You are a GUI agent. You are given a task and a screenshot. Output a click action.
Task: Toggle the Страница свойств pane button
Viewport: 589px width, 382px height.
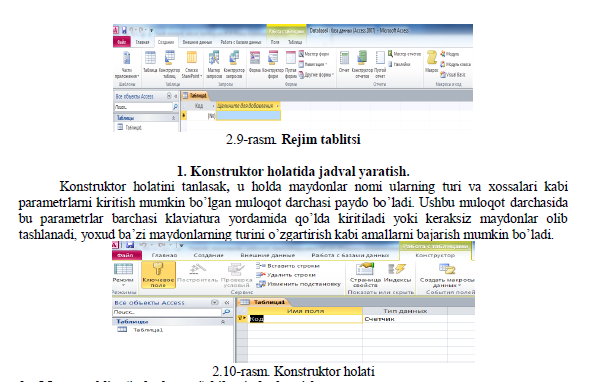pyautogui.click(x=364, y=275)
